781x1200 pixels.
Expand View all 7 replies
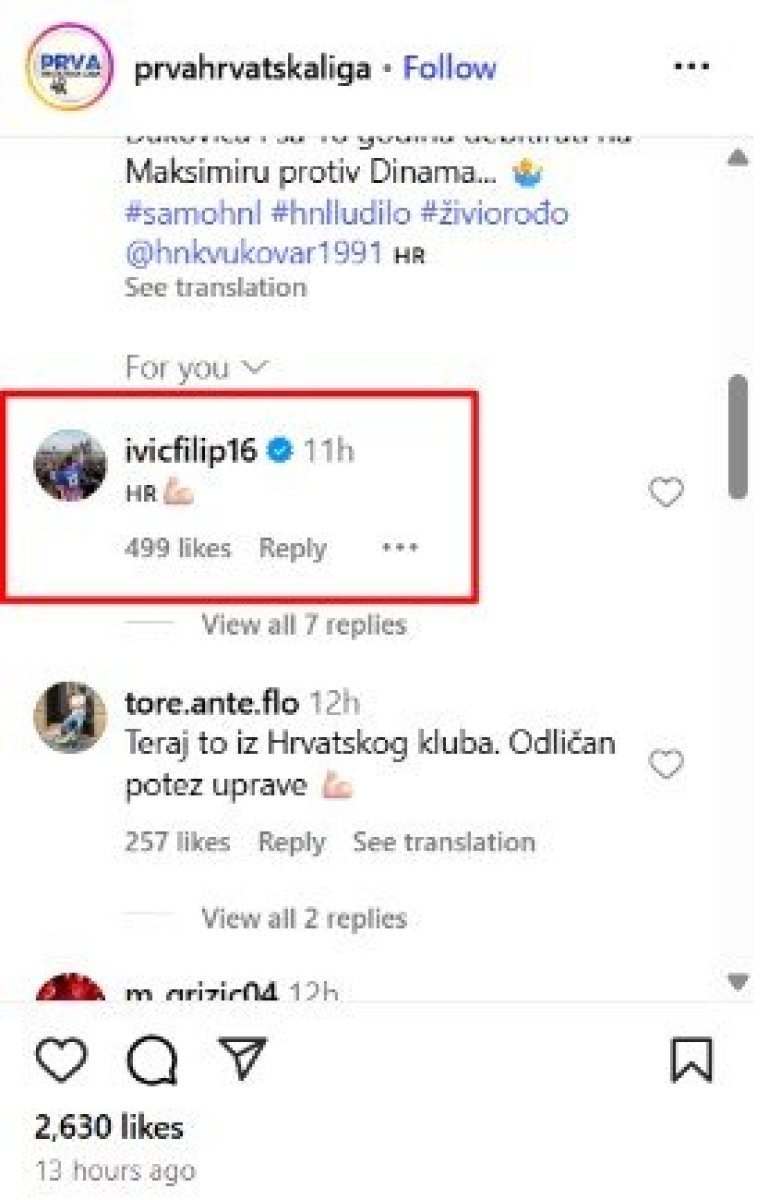[303, 625]
